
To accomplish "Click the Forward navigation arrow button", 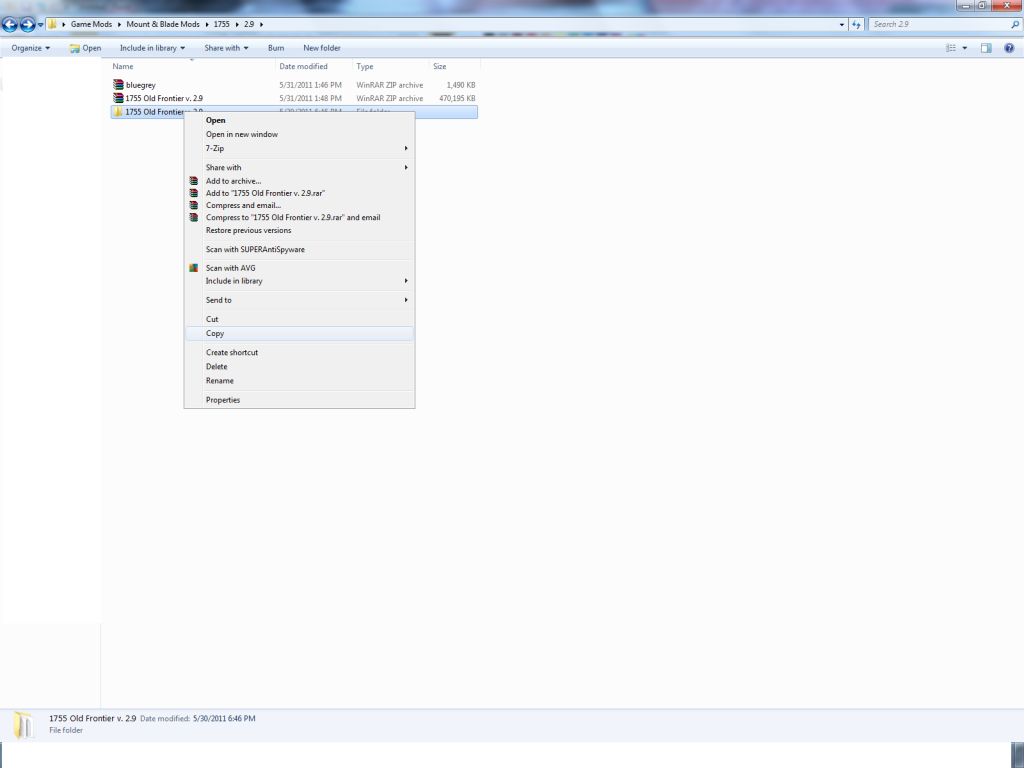I will pyautogui.click(x=28, y=24).
